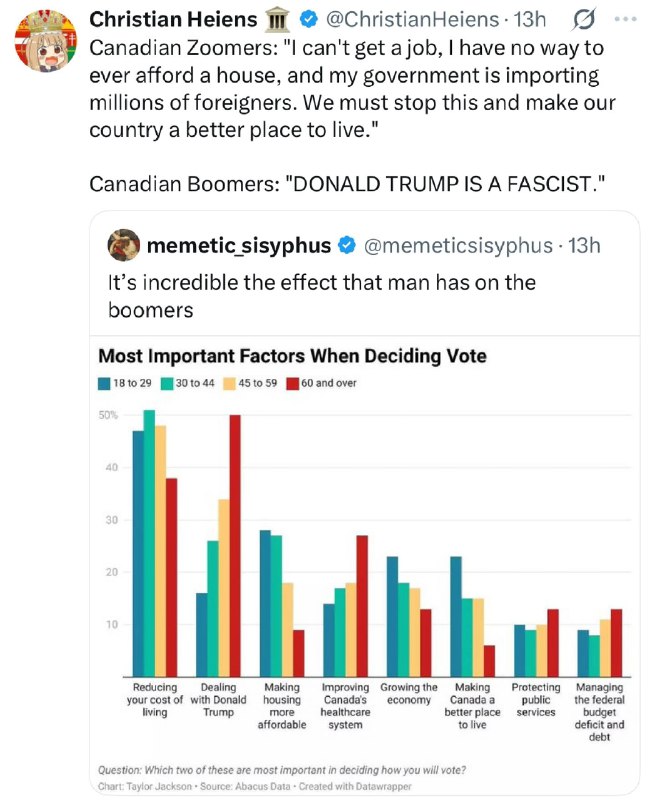This screenshot has width=655, height=800.
Task: Click the 18 to 29 legend swatch
Action: 104,384
